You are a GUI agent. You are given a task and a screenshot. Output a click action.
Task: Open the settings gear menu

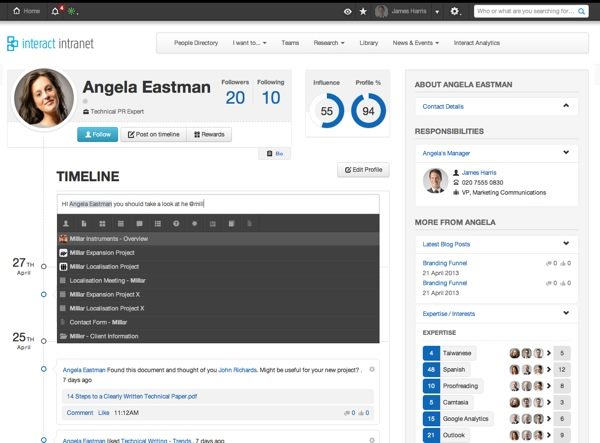(x=454, y=11)
